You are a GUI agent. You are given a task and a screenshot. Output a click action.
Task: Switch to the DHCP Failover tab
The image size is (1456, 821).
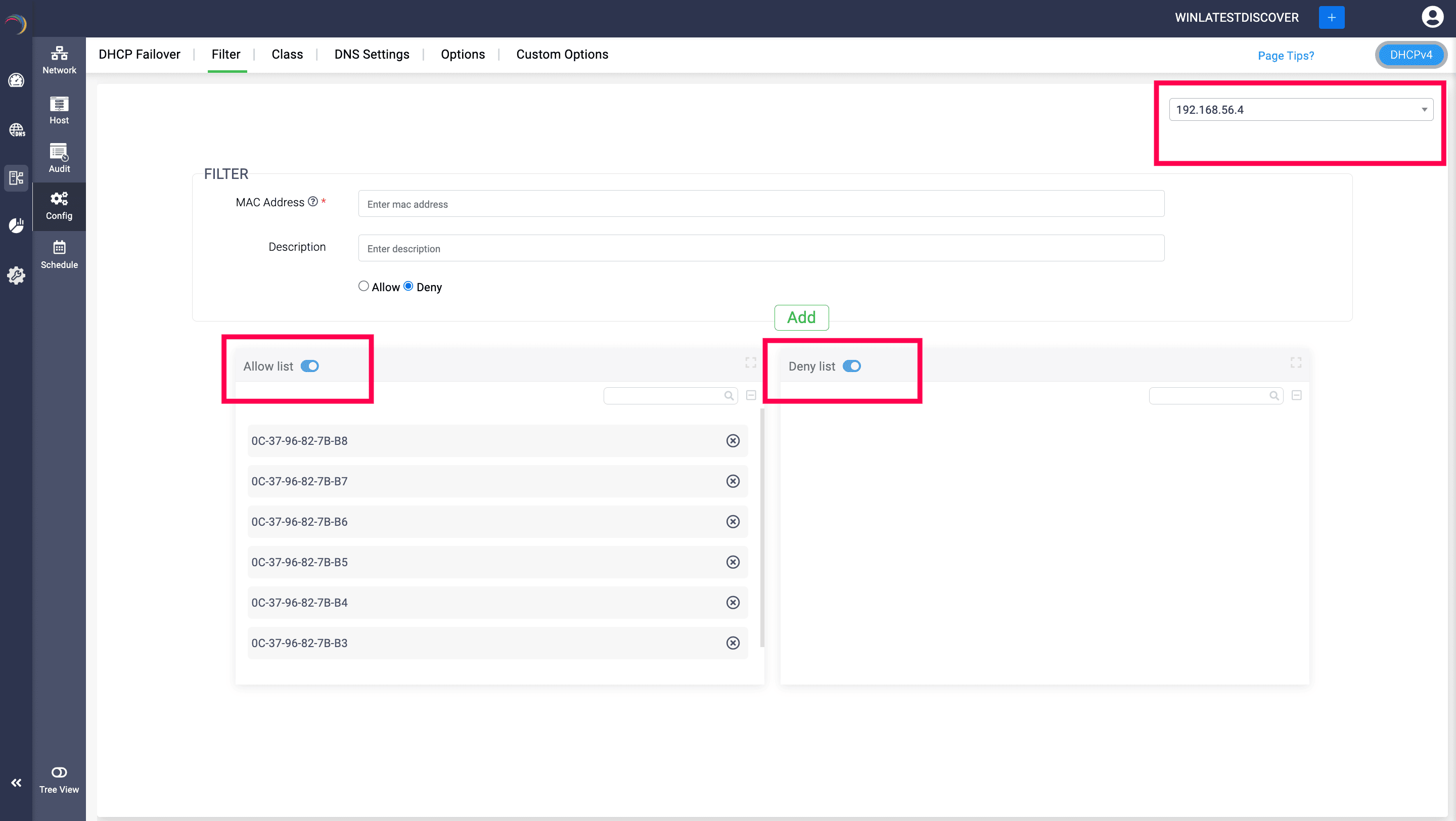pos(139,54)
